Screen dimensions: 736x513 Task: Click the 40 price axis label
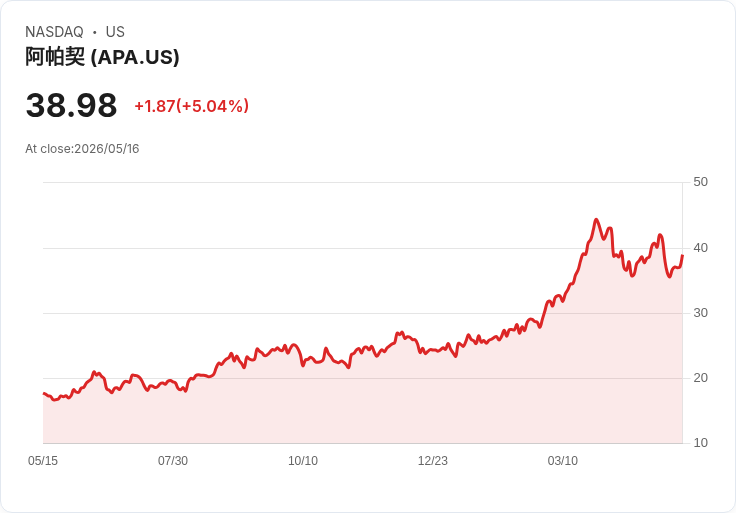700,248
